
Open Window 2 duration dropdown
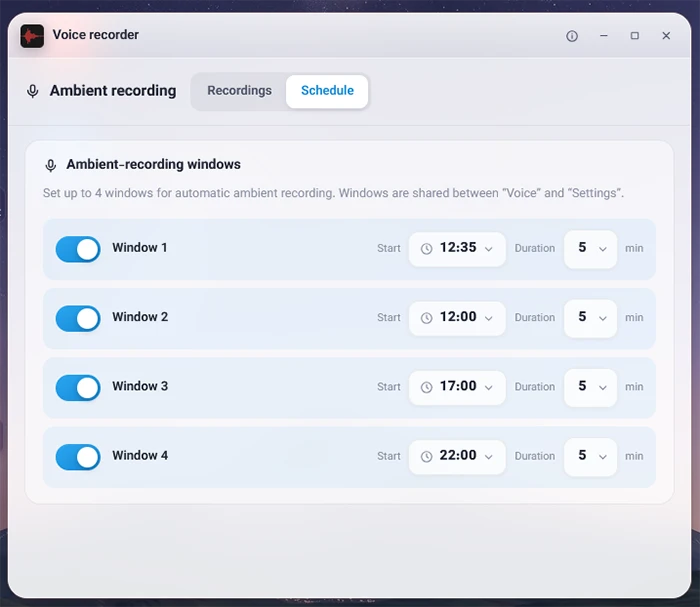[590, 318]
